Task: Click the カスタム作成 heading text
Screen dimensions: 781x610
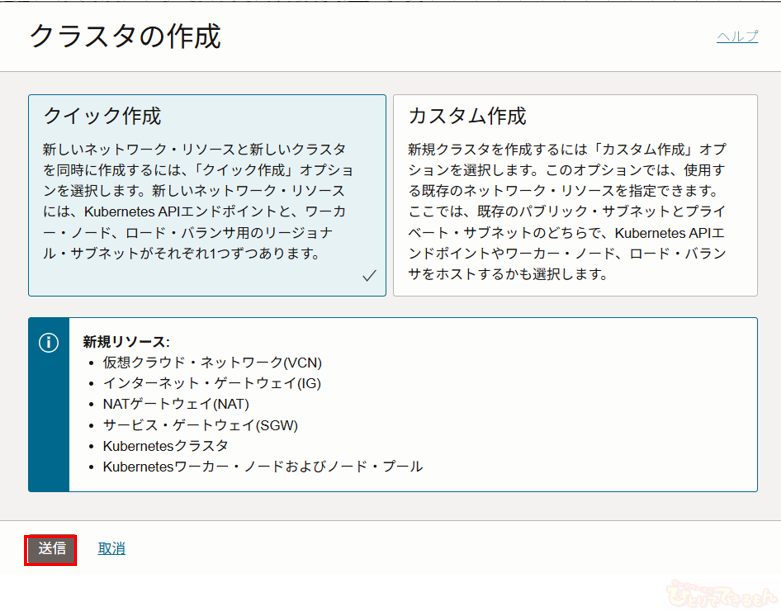Action: (x=467, y=116)
